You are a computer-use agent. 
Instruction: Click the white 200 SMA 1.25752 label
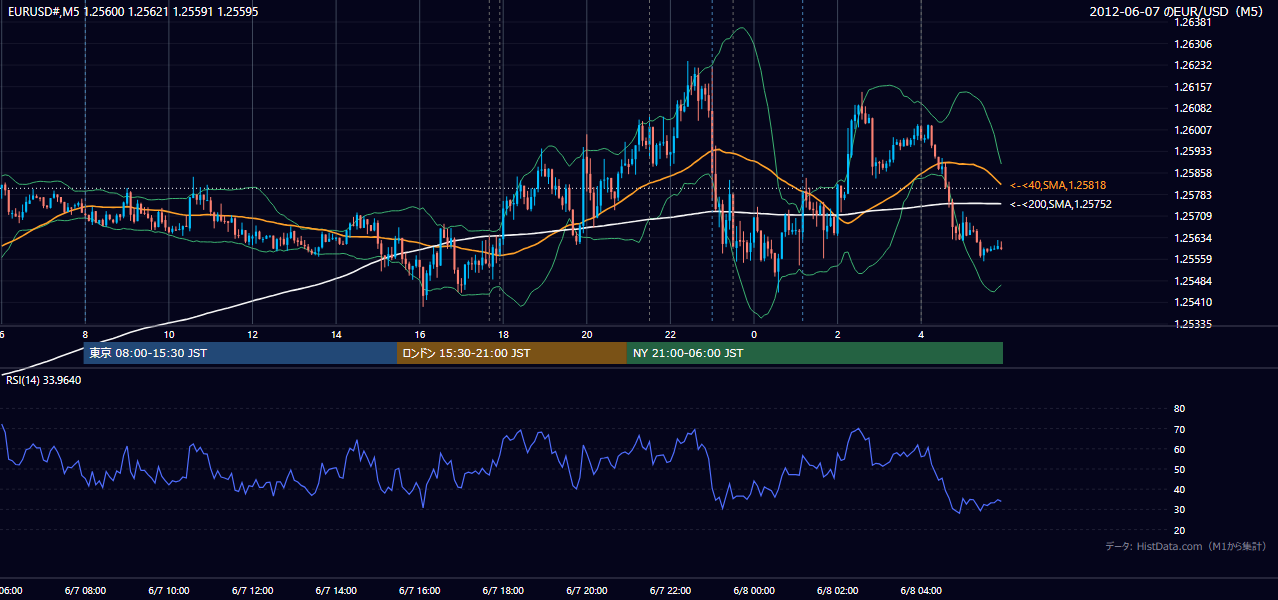click(x=1060, y=204)
